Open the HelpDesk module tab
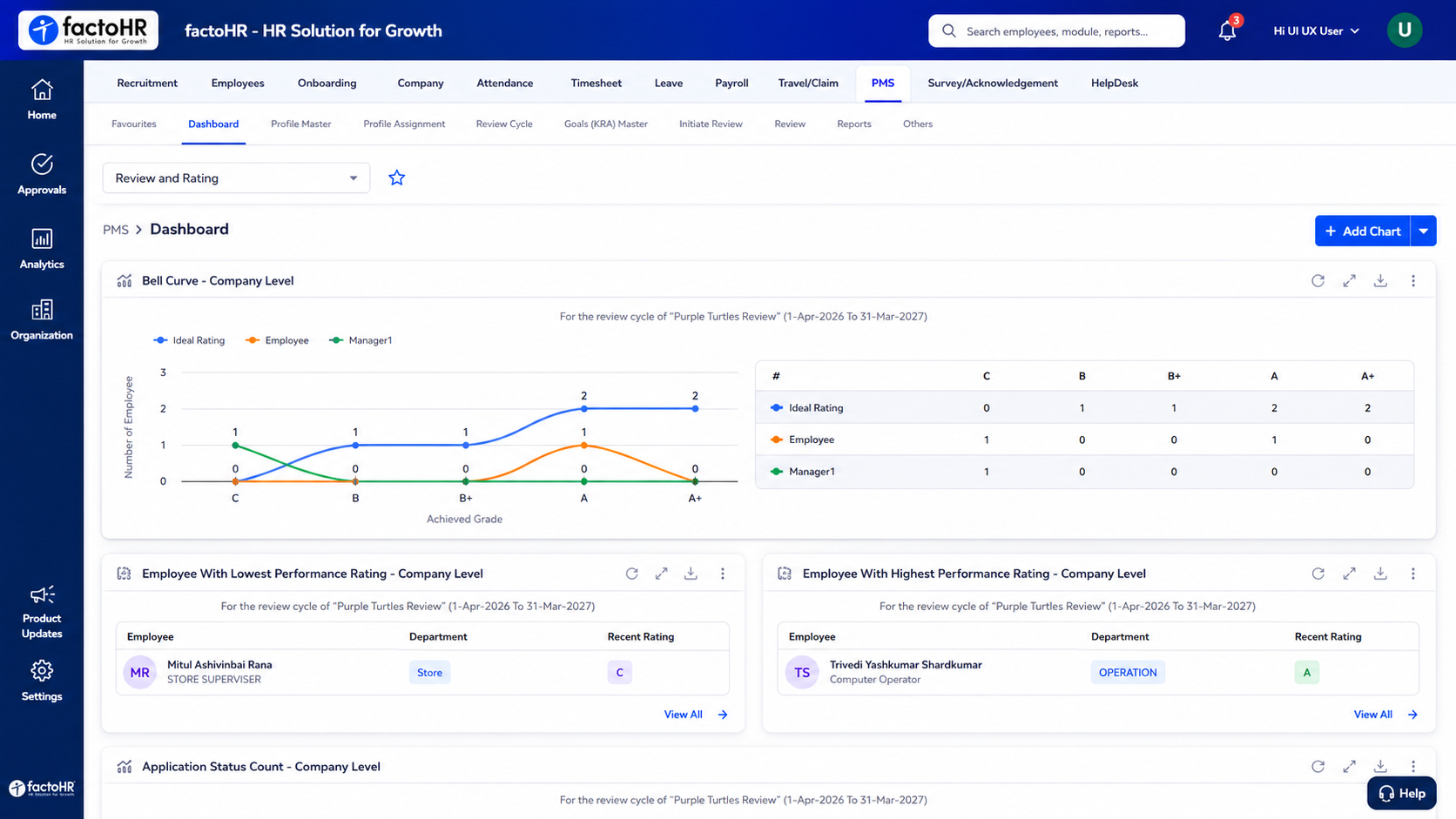The height and width of the screenshot is (819, 1456). coord(1115,83)
